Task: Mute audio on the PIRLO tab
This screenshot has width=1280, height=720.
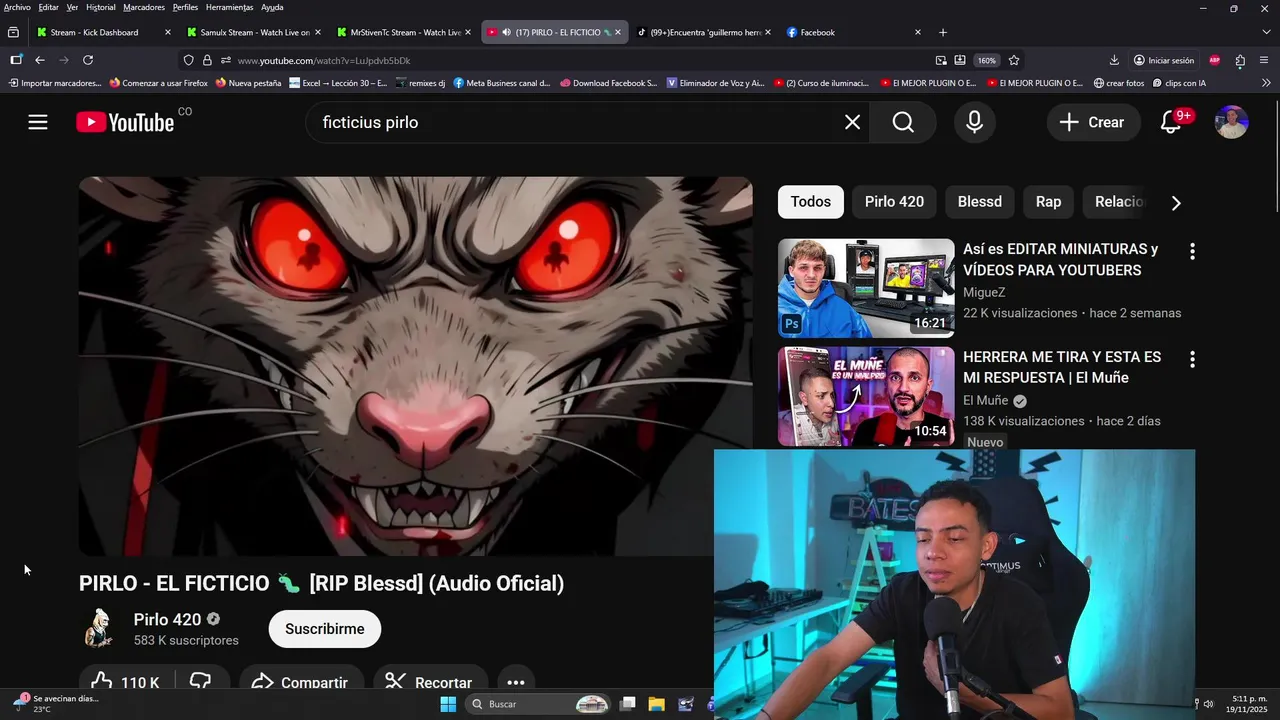Action: tap(506, 32)
